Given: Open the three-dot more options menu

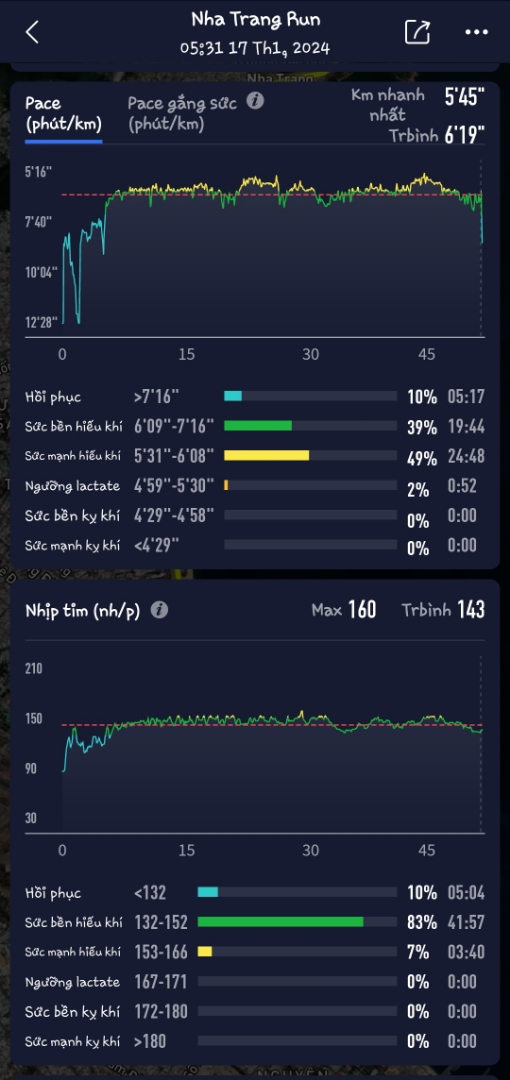Looking at the screenshot, I should point(476,32).
